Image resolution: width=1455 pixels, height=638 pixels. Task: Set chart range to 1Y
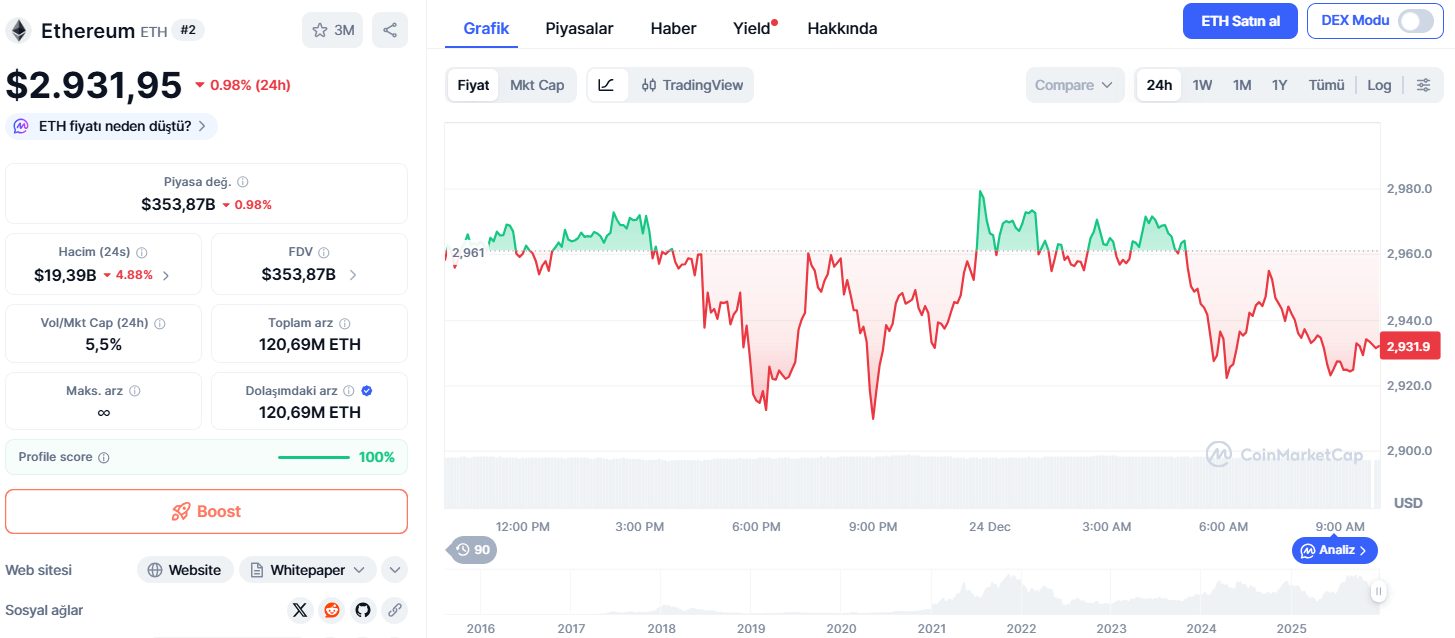(x=1279, y=85)
